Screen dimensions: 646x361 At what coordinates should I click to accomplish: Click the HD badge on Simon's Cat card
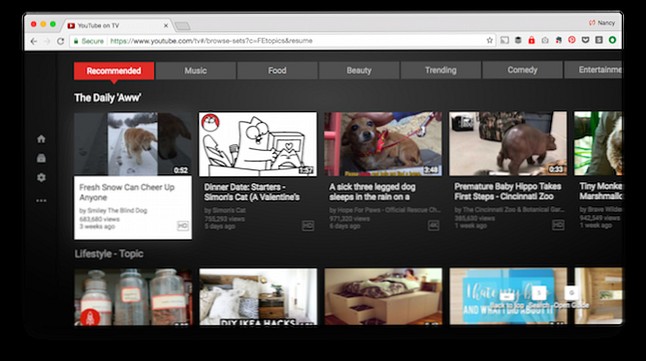308,225
